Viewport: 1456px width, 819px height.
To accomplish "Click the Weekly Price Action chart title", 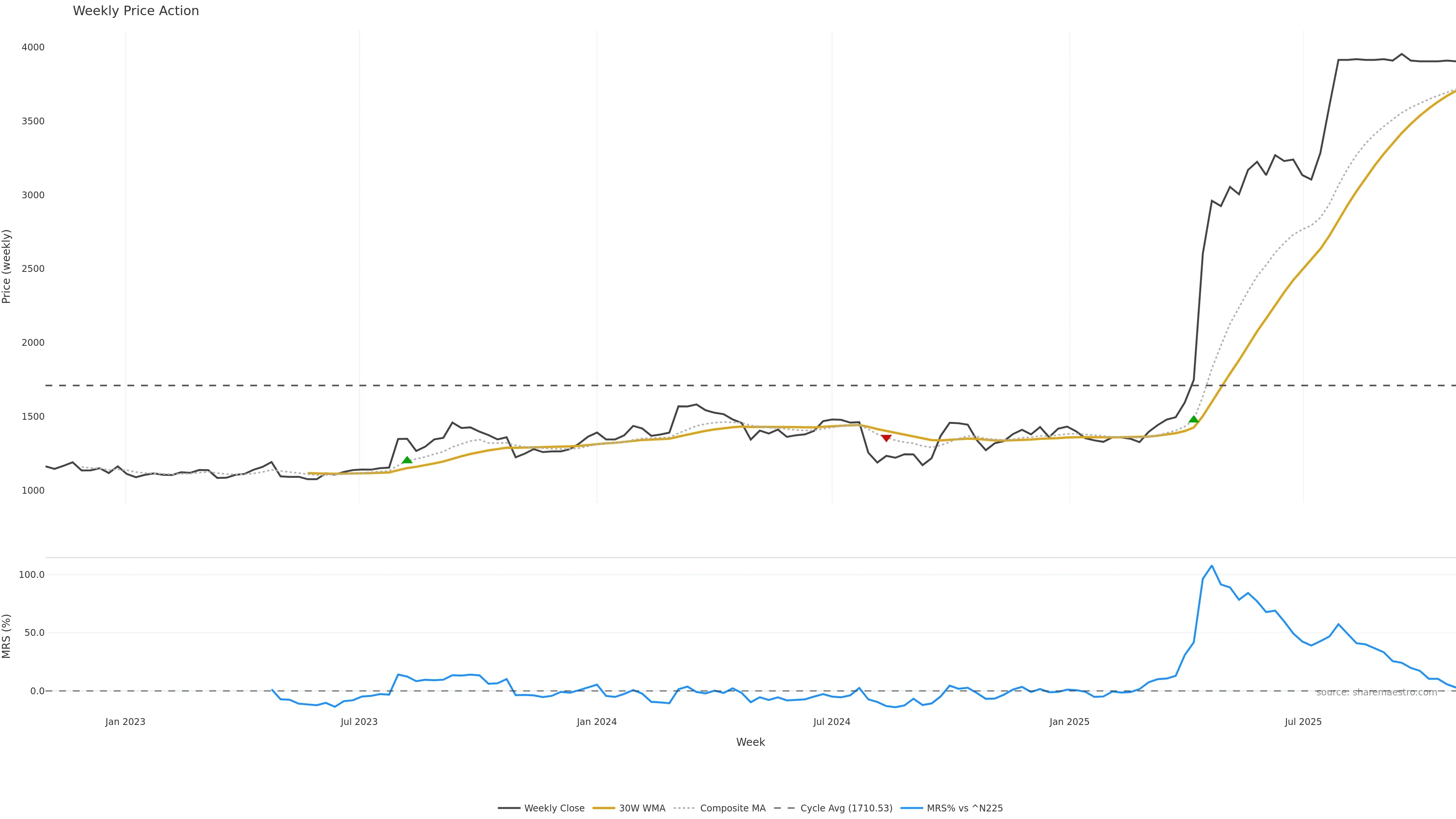I will [x=136, y=11].
